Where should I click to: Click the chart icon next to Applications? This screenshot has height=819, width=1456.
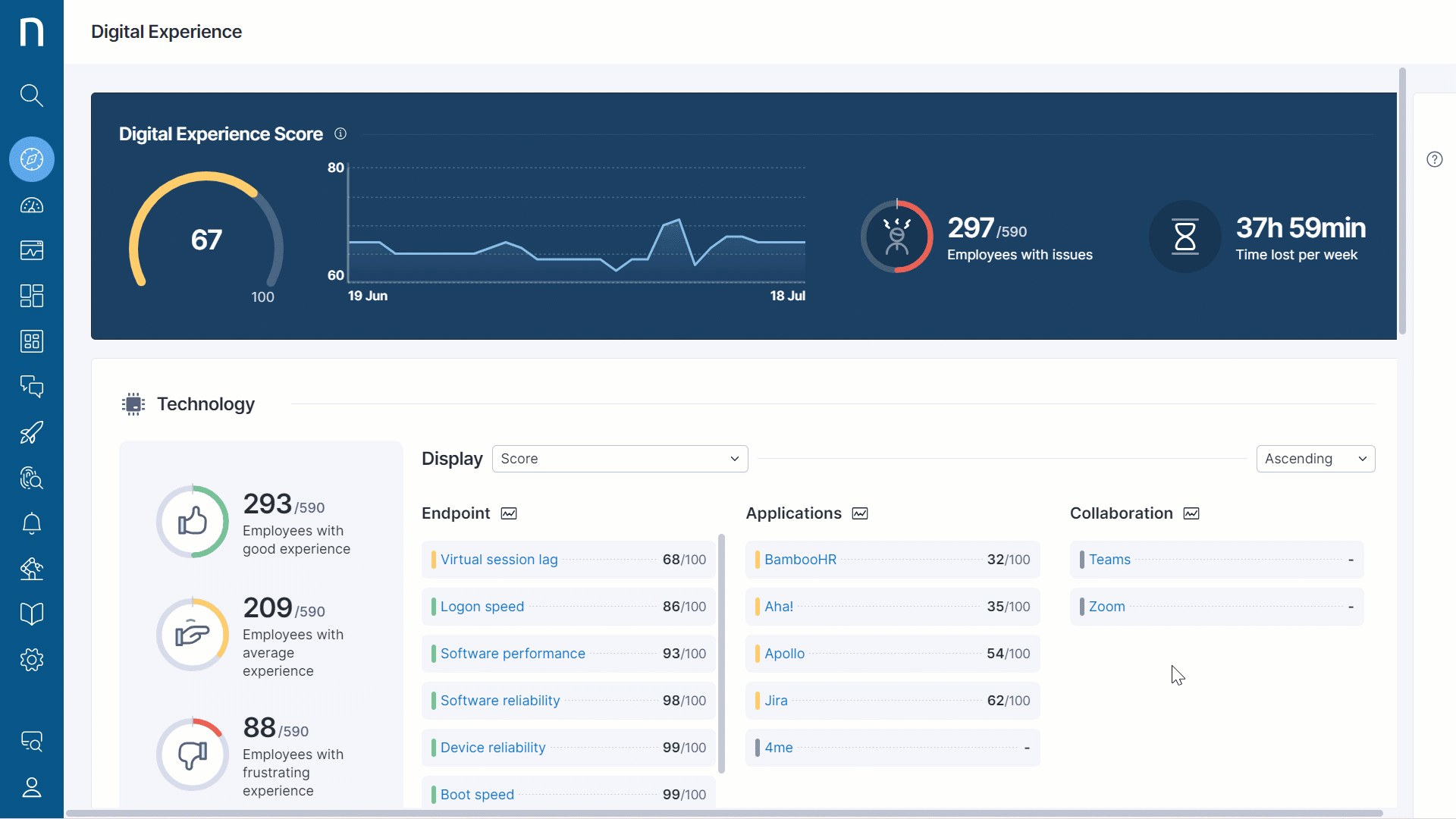pyautogui.click(x=860, y=514)
